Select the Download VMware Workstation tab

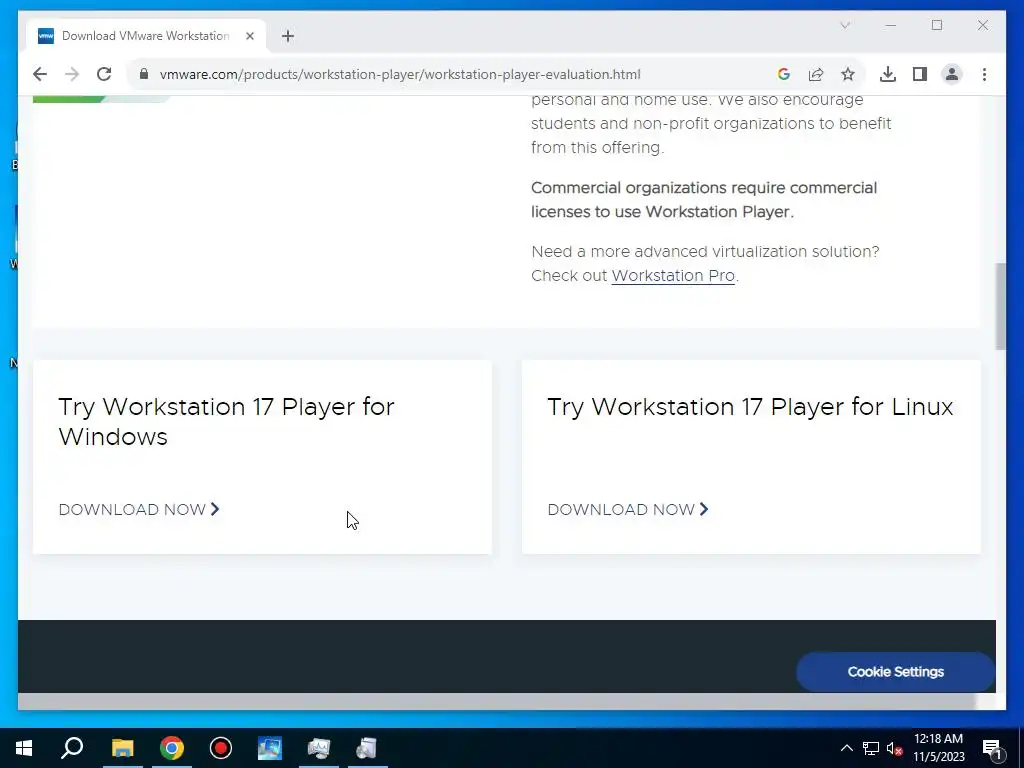146,36
